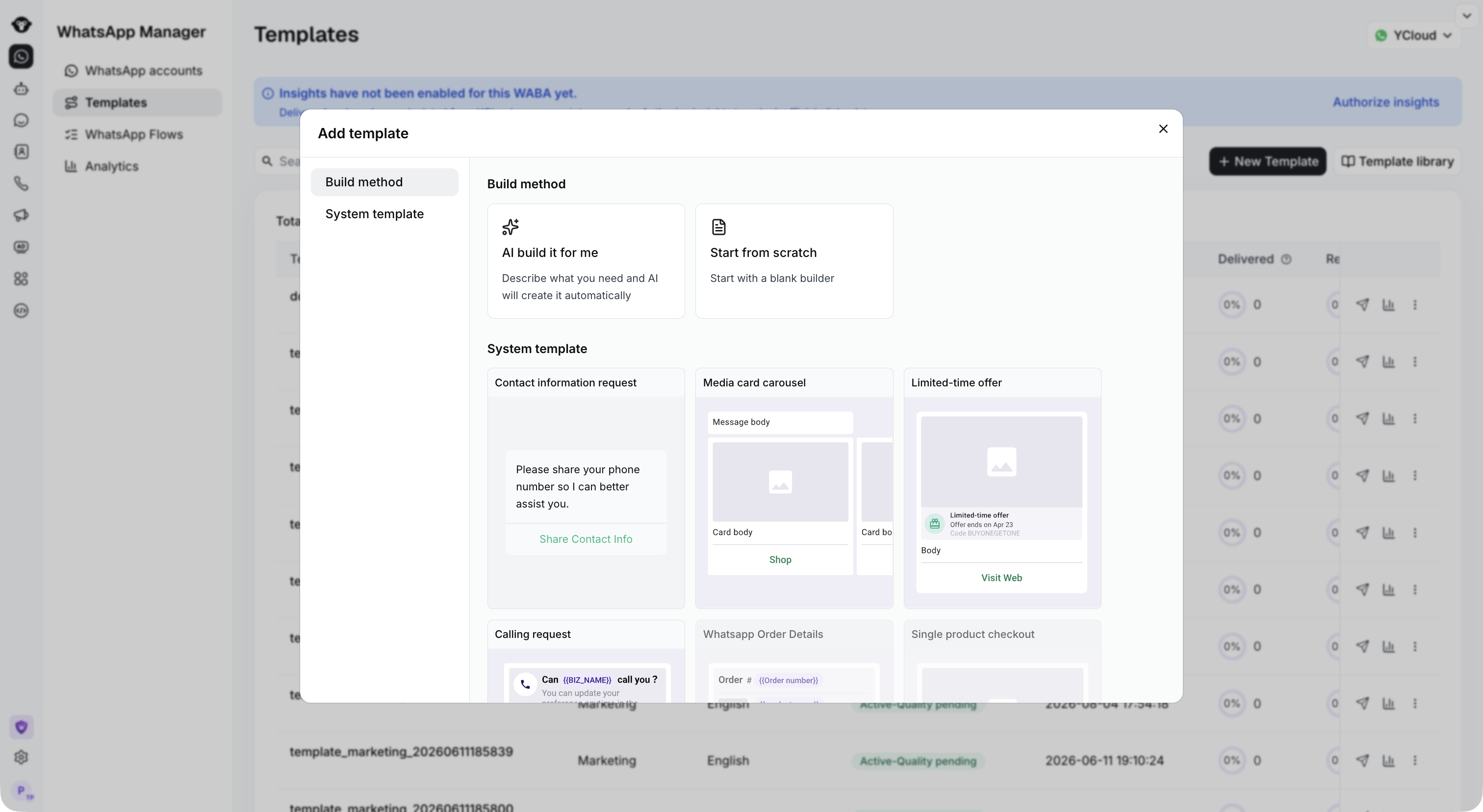
Task: Select Limited-time offer template
Action: (1002, 488)
